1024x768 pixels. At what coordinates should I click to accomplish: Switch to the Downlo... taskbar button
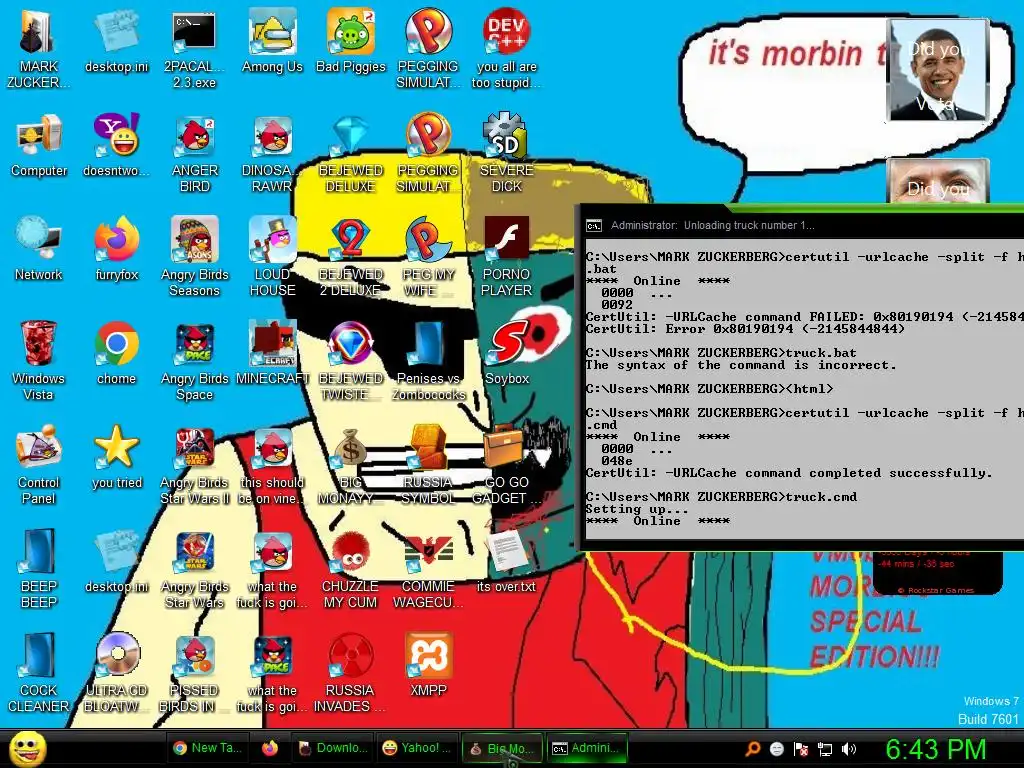coord(333,748)
